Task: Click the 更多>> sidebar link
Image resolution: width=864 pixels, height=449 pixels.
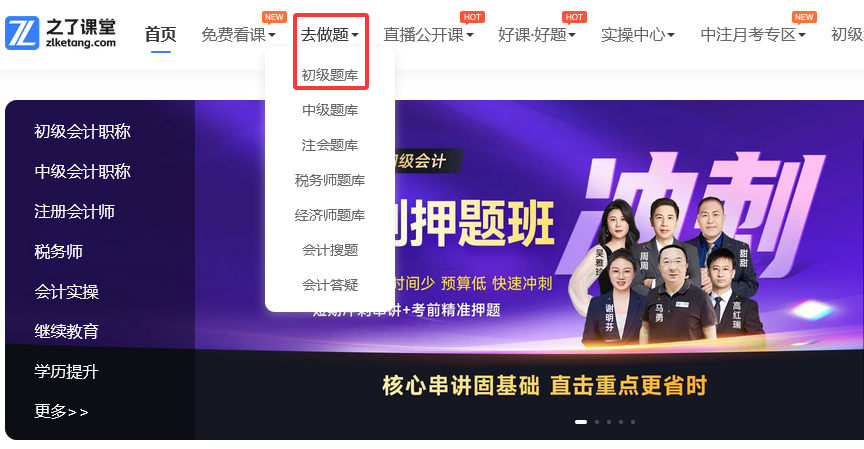Action: pyautogui.click(x=61, y=411)
